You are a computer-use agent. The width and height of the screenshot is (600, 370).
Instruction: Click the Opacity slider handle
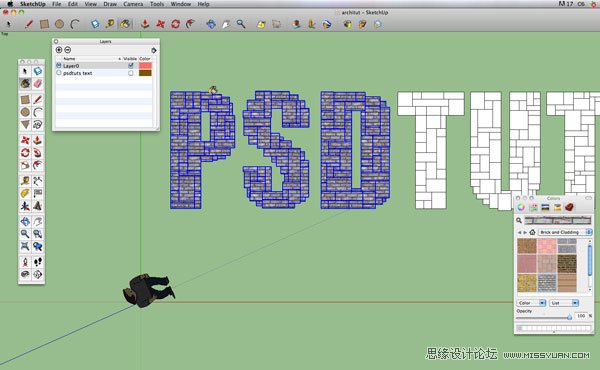coord(569,317)
